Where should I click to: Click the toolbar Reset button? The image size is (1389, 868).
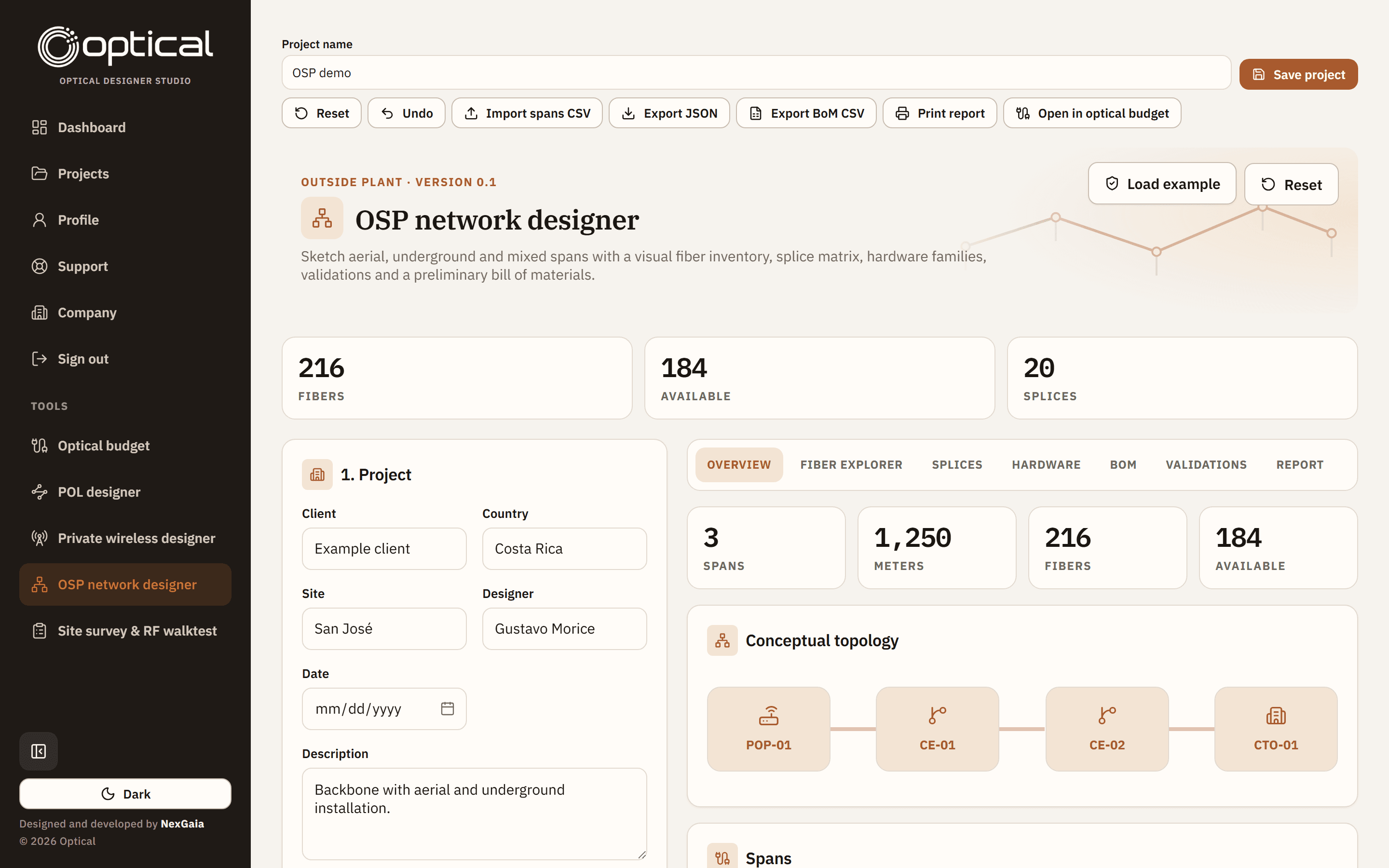321,113
